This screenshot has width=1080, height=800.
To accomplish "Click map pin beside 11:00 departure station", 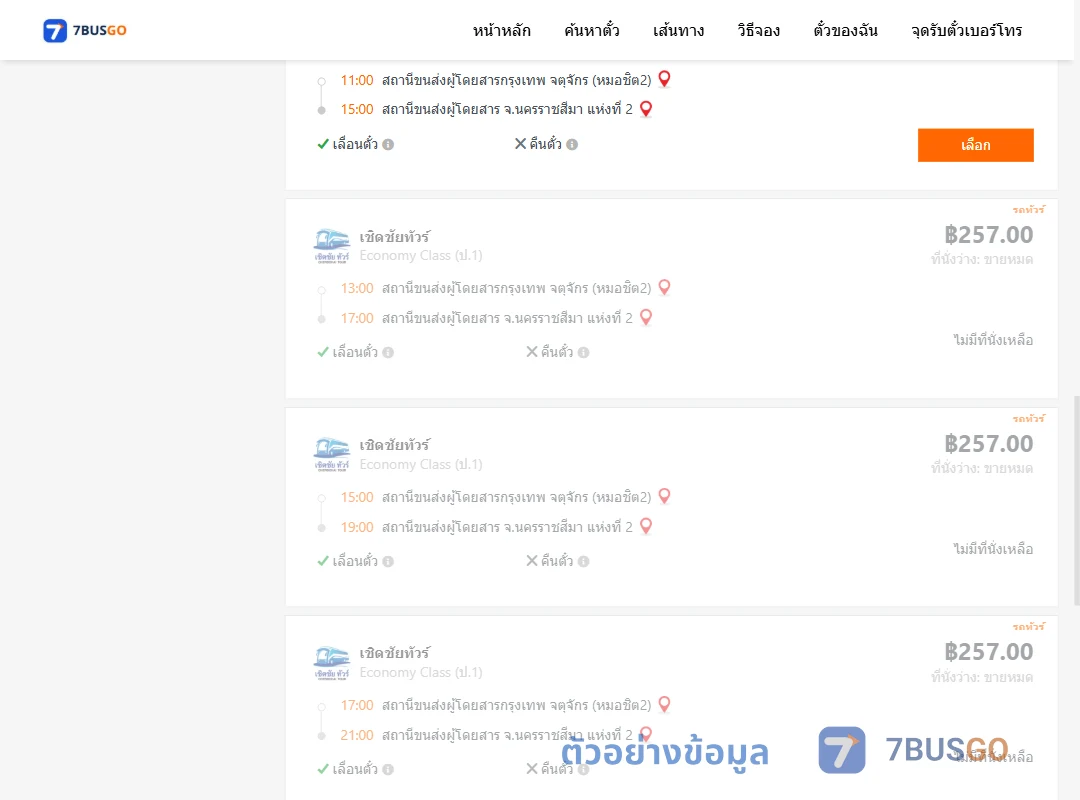I will [665, 79].
